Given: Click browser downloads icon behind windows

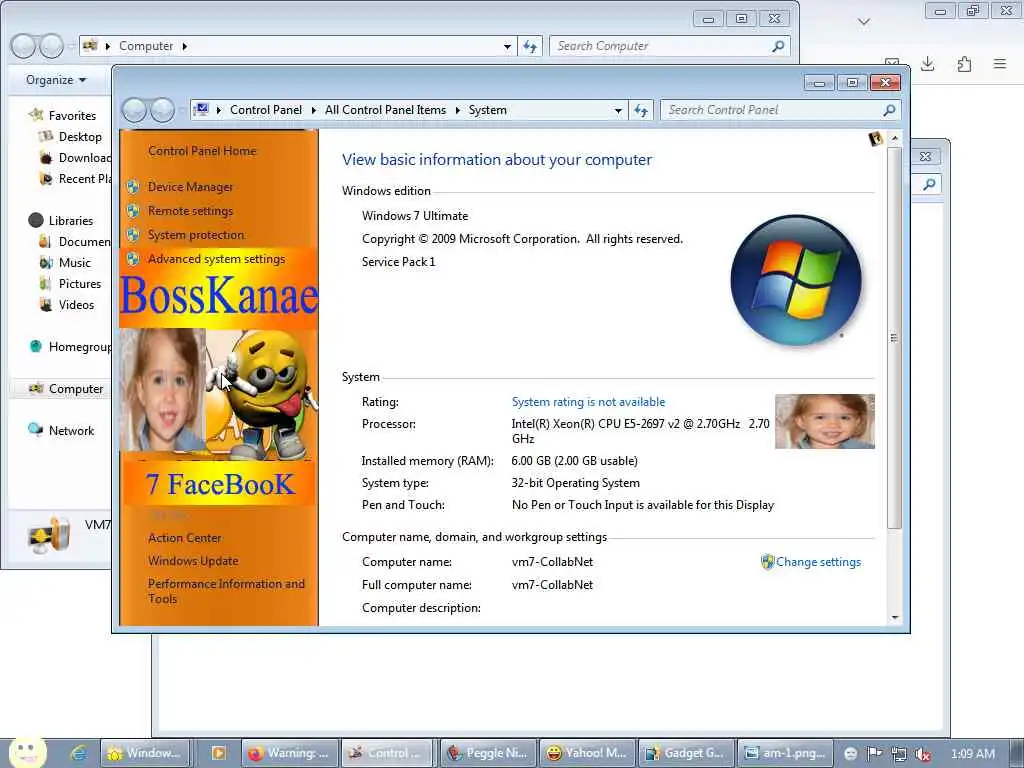Looking at the screenshot, I should coord(927,64).
